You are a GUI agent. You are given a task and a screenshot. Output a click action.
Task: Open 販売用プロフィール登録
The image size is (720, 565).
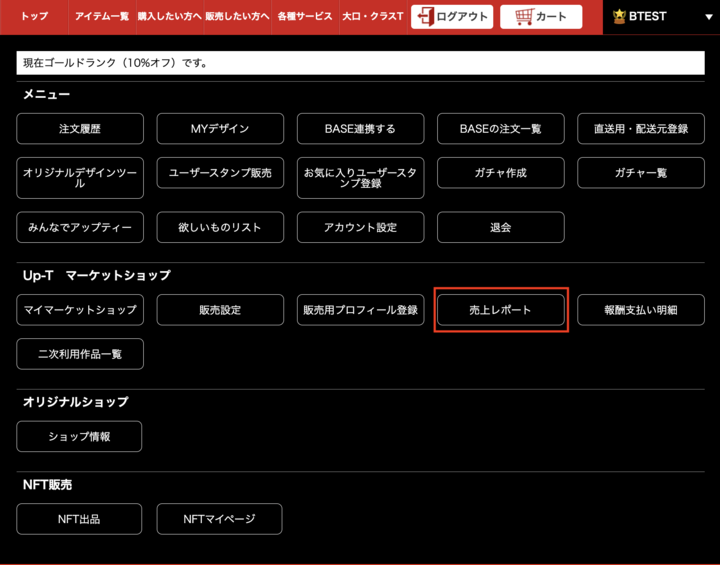pyautogui.click(x=360, y=310)
